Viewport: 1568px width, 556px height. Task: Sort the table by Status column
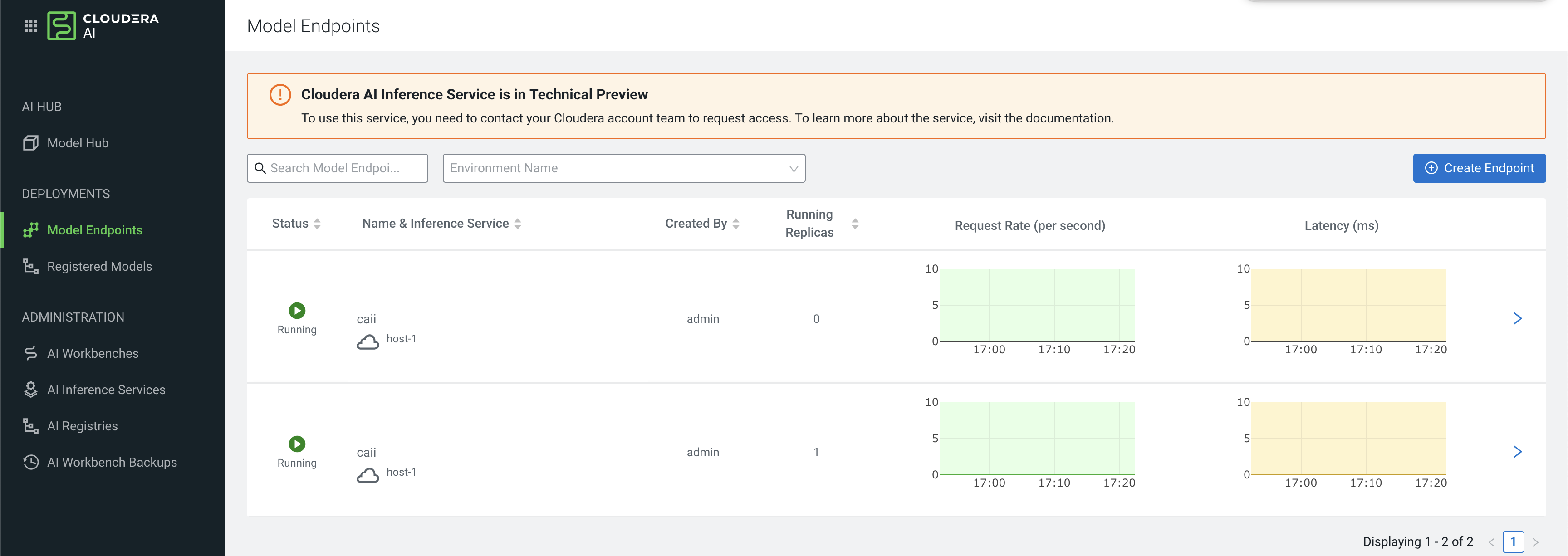(x=317, y=224)
